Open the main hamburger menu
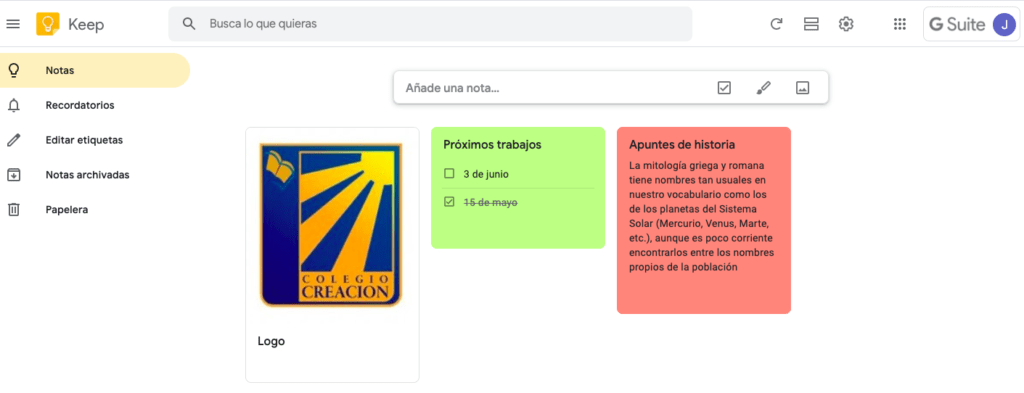The image size is (1024, 393). pos(13,24)
